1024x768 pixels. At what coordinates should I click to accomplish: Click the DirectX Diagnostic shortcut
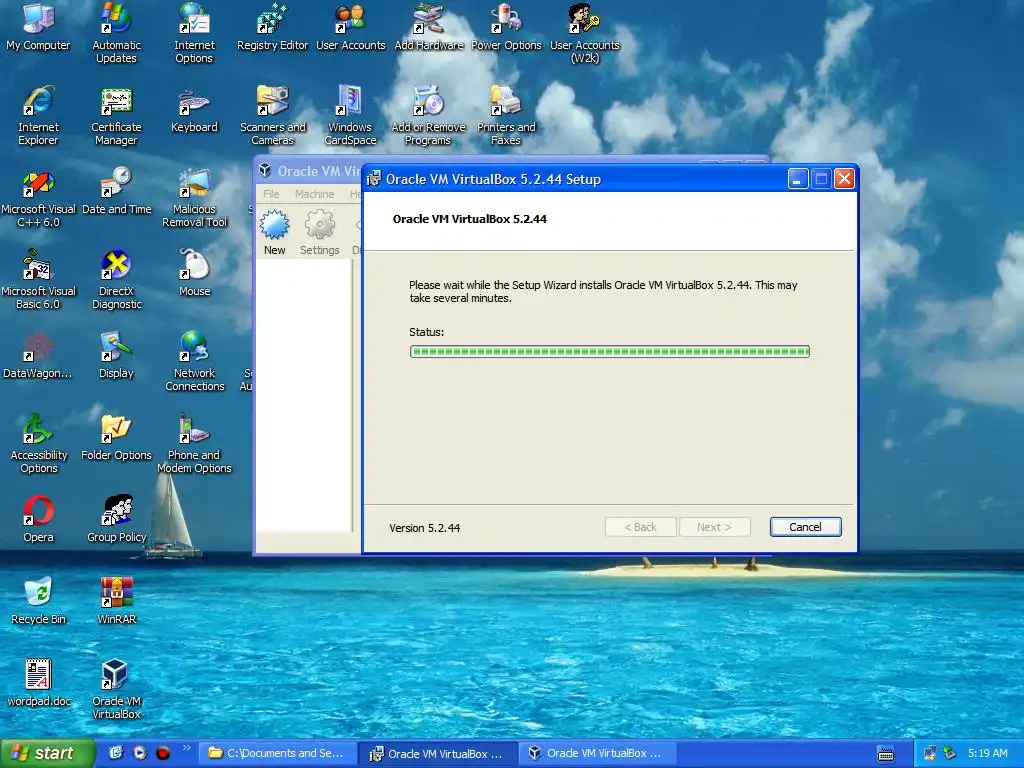point(116,279)
